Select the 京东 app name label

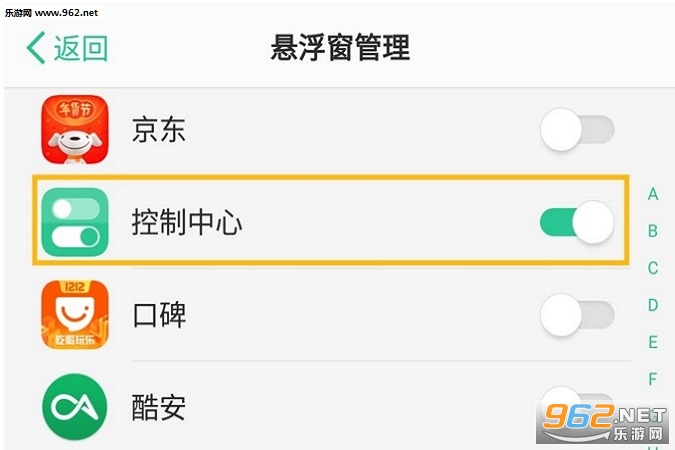pos(159,130)
